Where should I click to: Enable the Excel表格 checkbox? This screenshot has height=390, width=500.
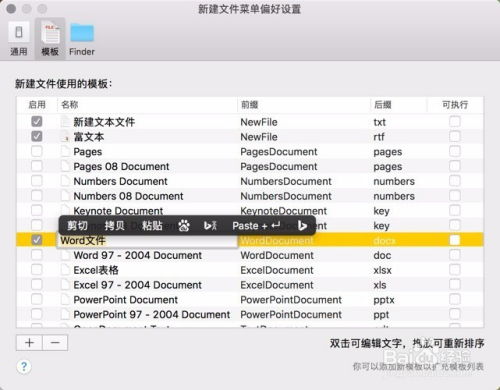click(37, 270)
